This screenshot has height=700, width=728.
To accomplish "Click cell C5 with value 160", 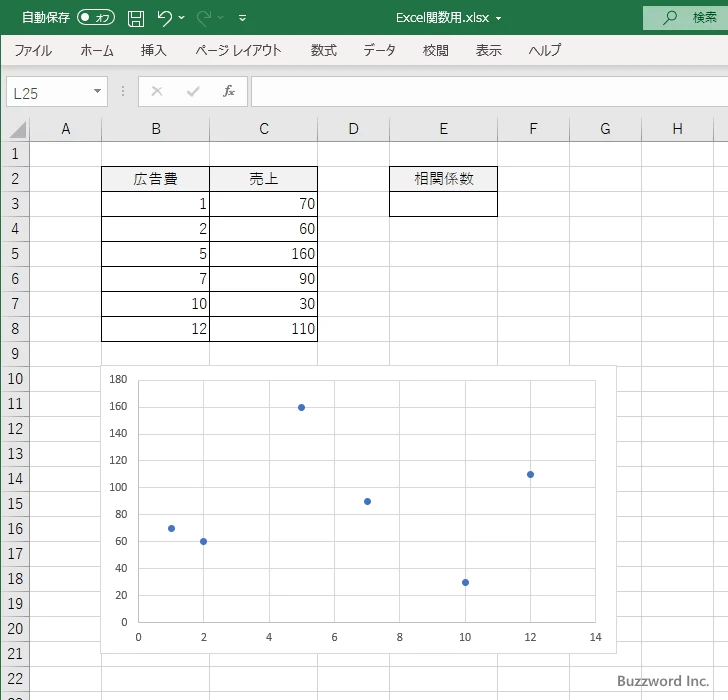I will coord(264,254).
